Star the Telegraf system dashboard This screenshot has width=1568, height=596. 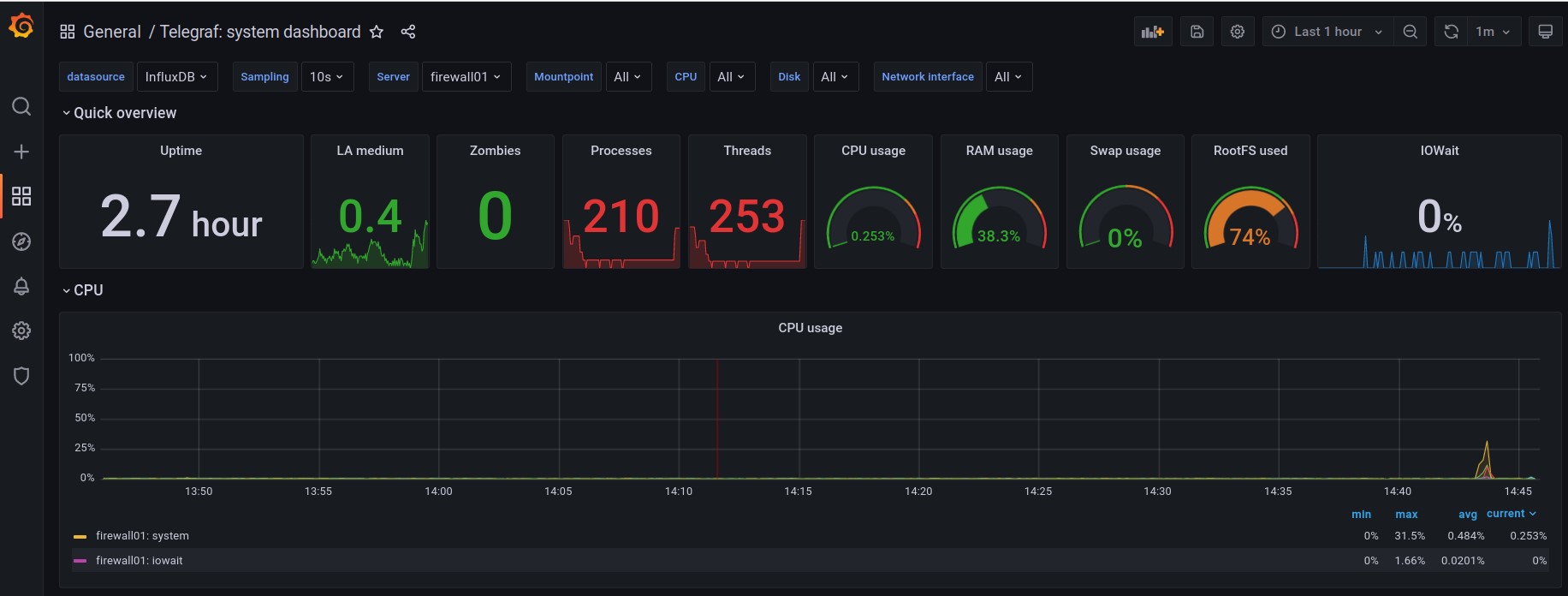377,32
